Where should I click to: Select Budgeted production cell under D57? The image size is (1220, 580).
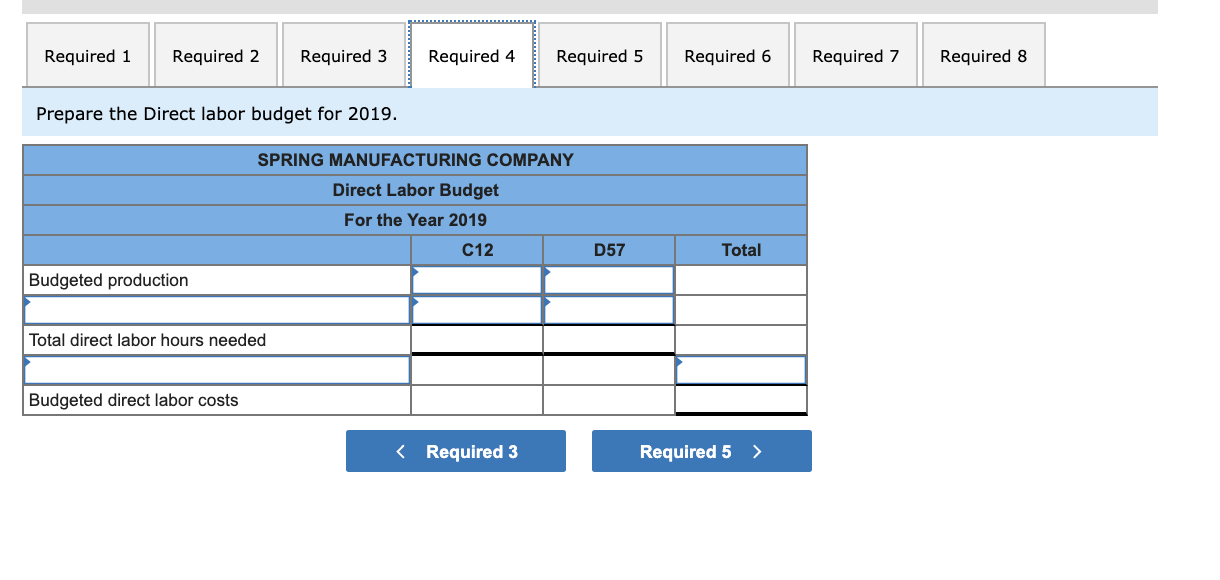(x=609, y=280)
